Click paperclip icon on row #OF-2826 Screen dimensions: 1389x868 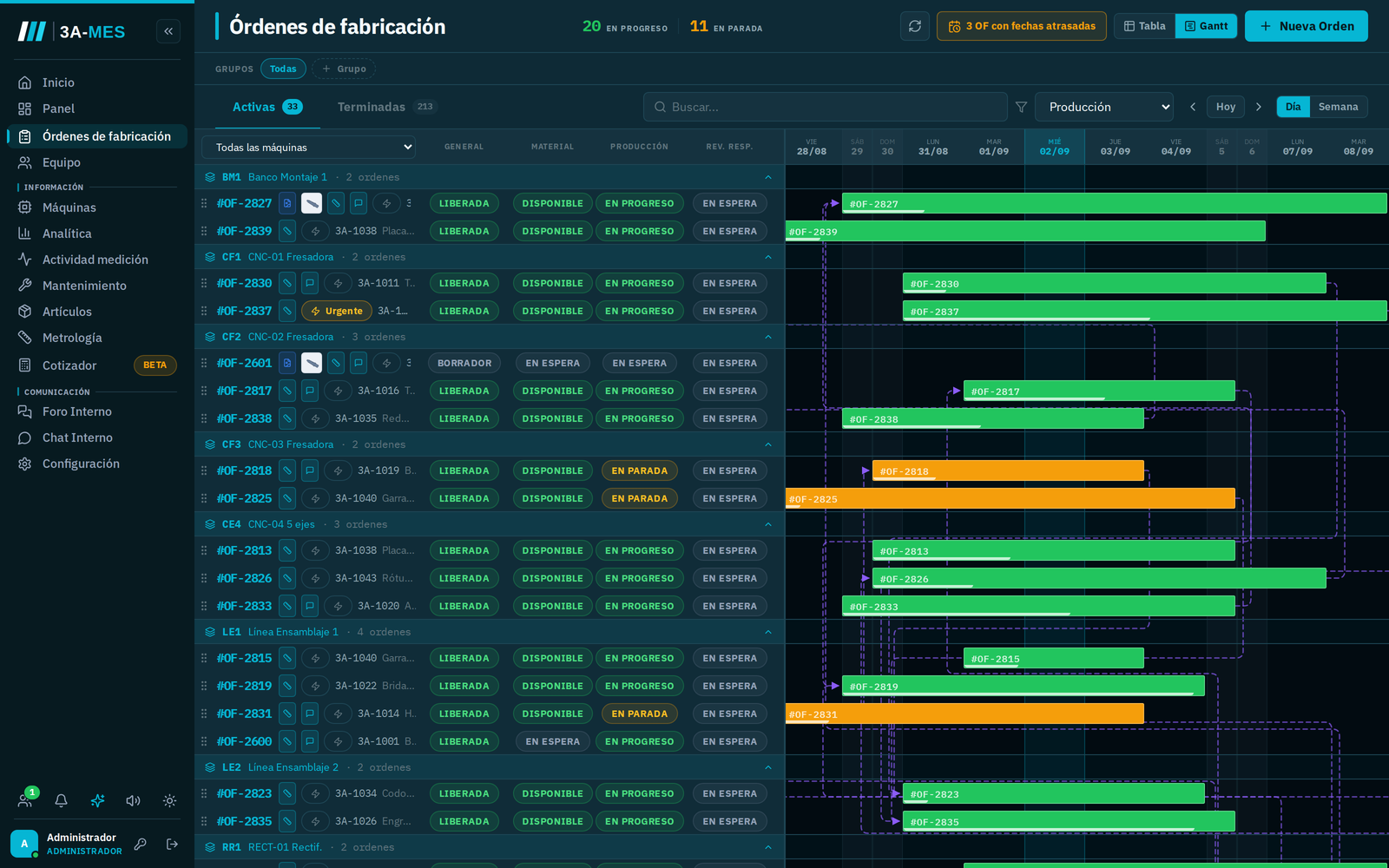click(287, 578)
